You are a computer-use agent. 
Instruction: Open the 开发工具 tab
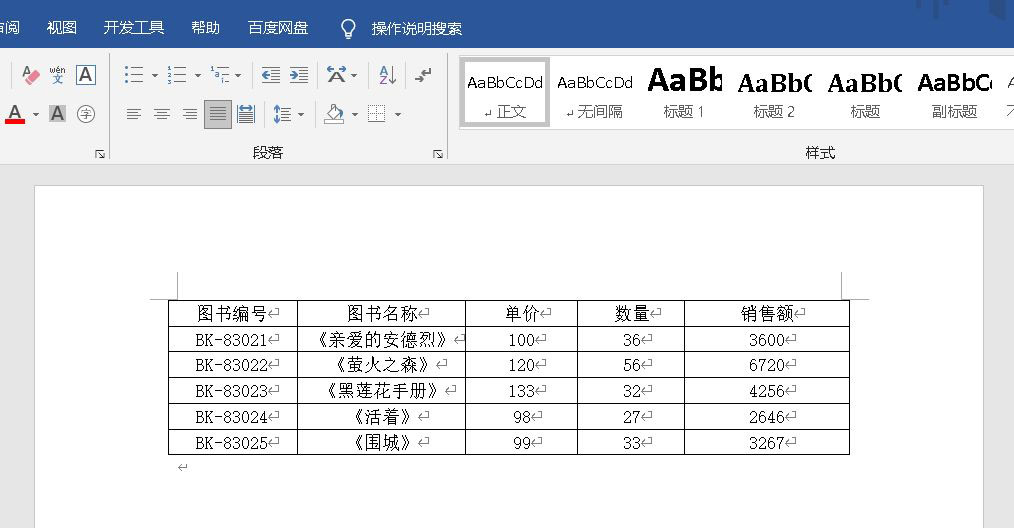coord(134,28)
